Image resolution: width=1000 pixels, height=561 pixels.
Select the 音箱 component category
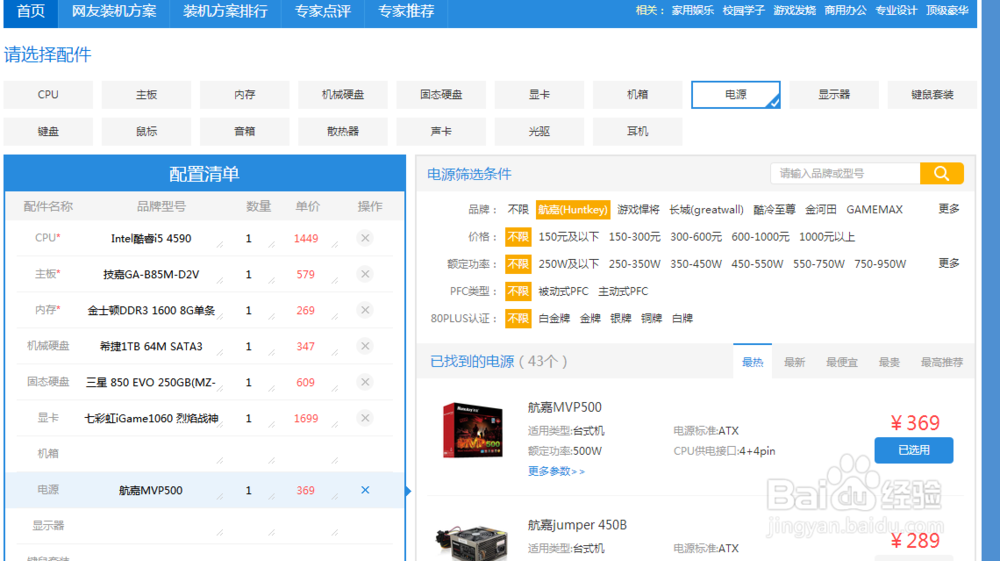pos(244,131)
